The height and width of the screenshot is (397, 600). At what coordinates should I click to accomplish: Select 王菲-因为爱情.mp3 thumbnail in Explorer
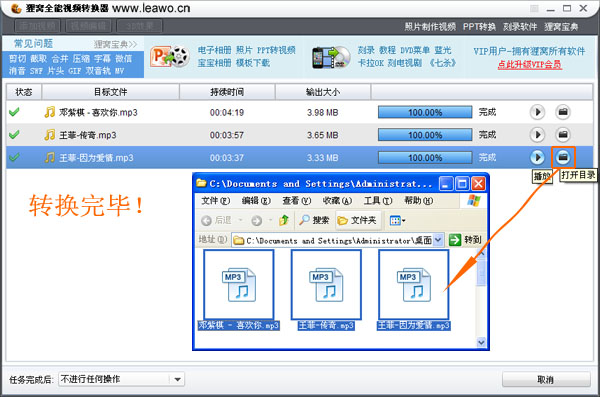click(413, 284)
